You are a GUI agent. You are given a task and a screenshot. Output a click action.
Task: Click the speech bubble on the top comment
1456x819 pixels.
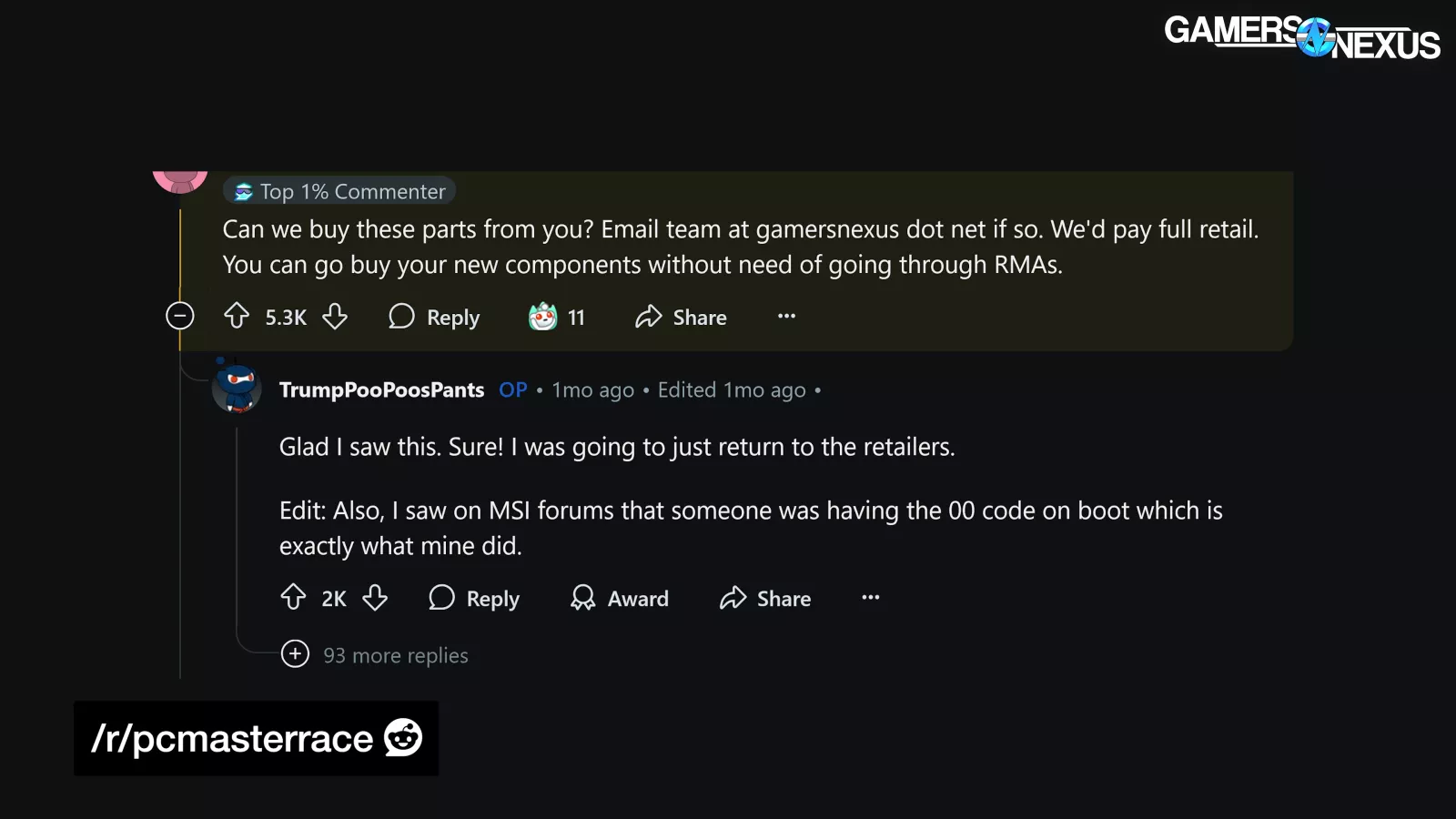401,316
